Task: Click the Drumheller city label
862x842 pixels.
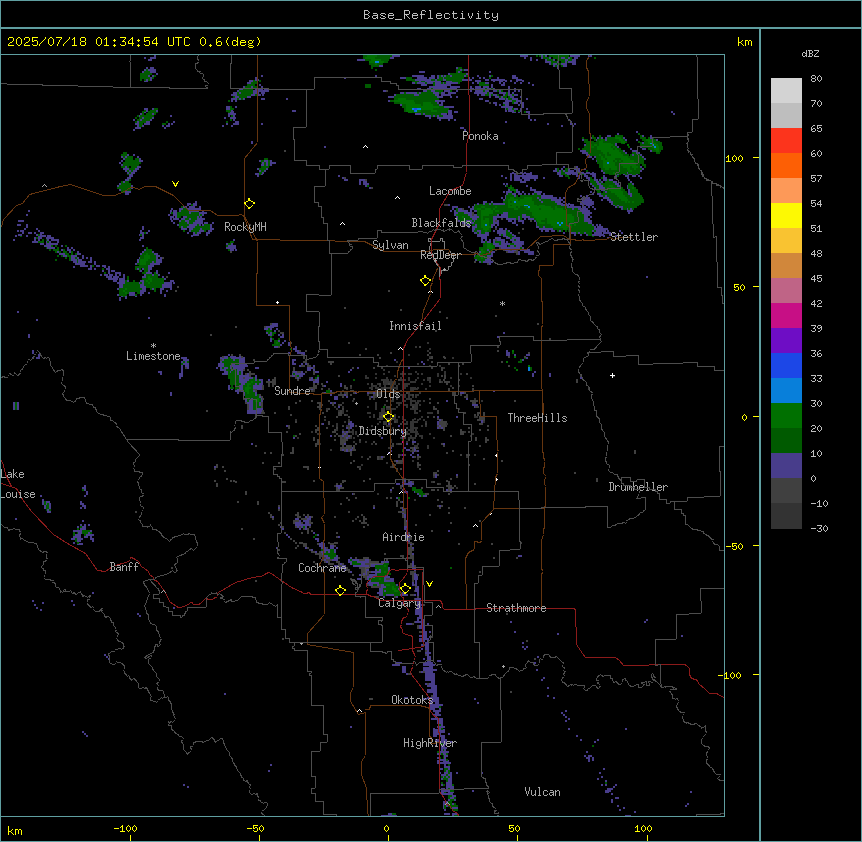Action: [x=638, y=487]
